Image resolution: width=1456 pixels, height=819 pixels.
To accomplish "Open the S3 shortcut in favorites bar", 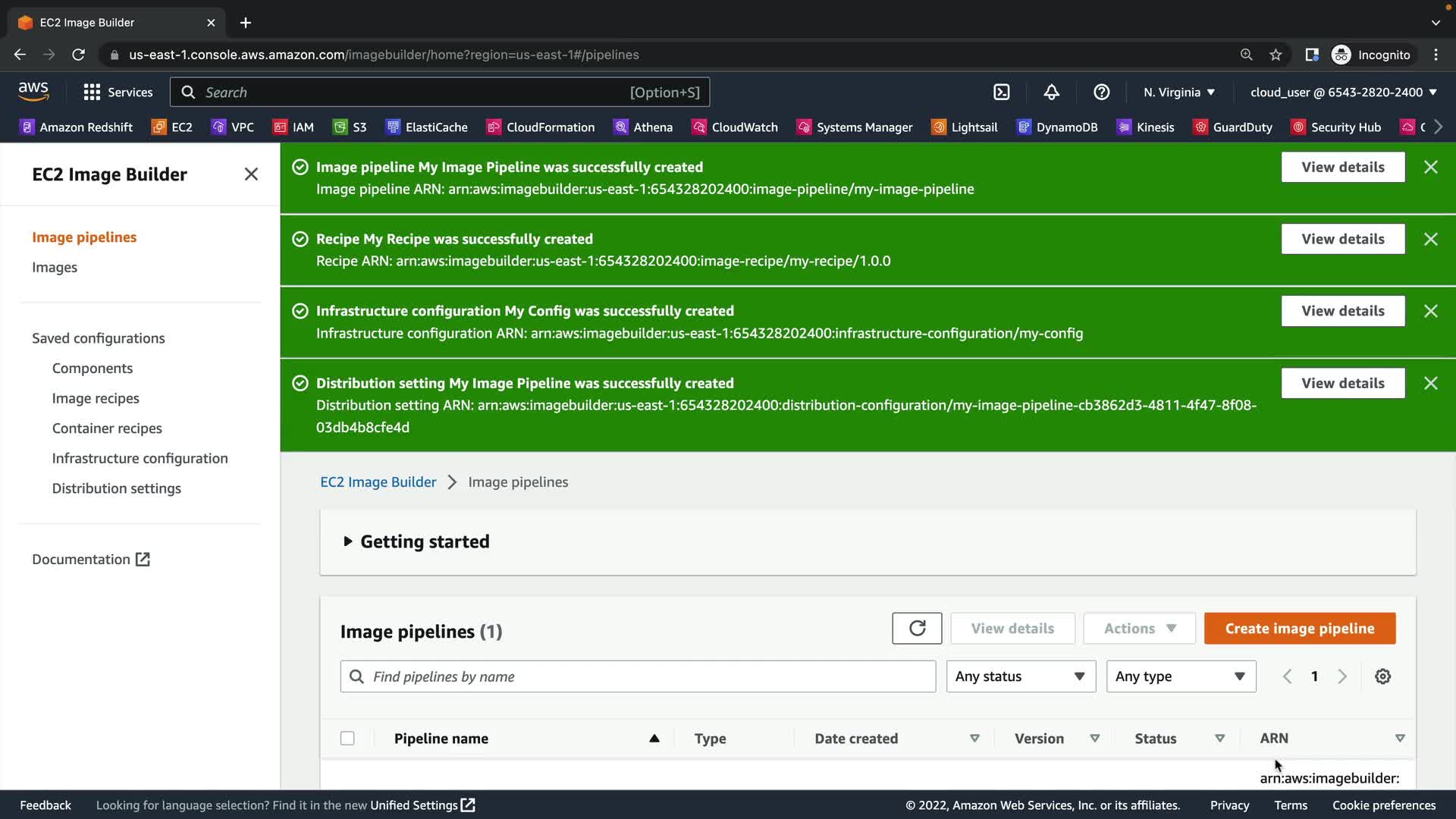I will 350,127.
